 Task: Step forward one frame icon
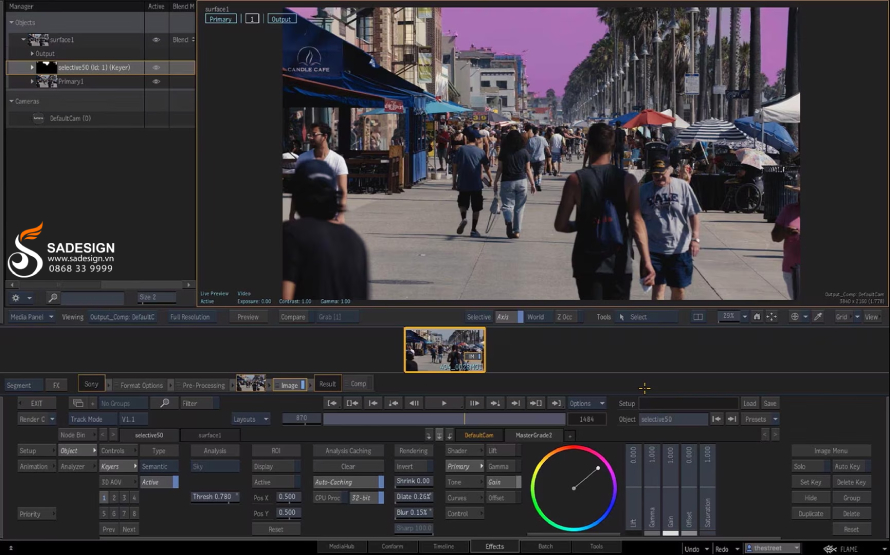(x=474, y=403)
